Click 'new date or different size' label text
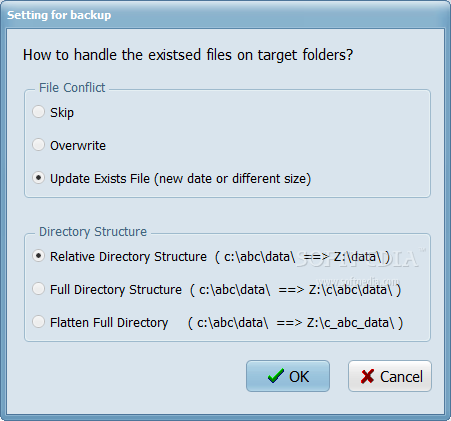Viewport: 451px width, 421px height. (x=232, y=179)
